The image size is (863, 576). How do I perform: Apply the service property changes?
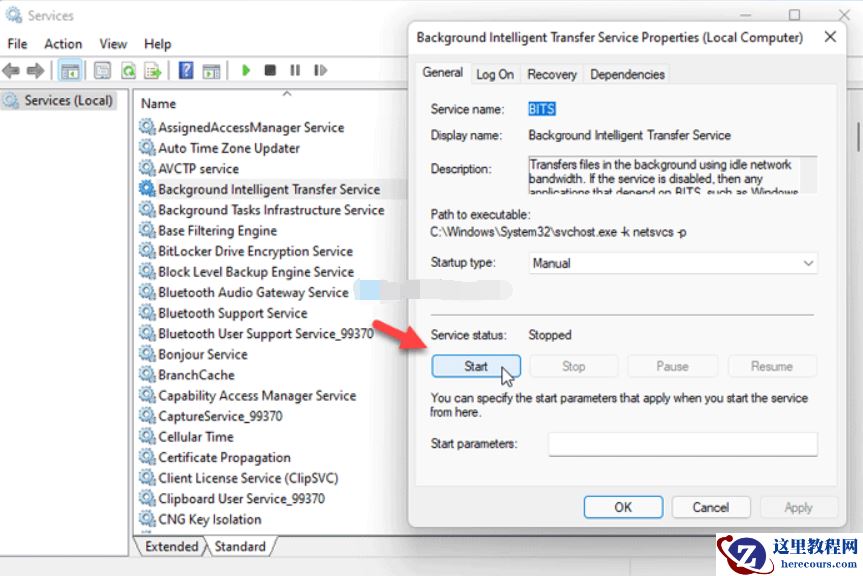(x=798, y=507)
